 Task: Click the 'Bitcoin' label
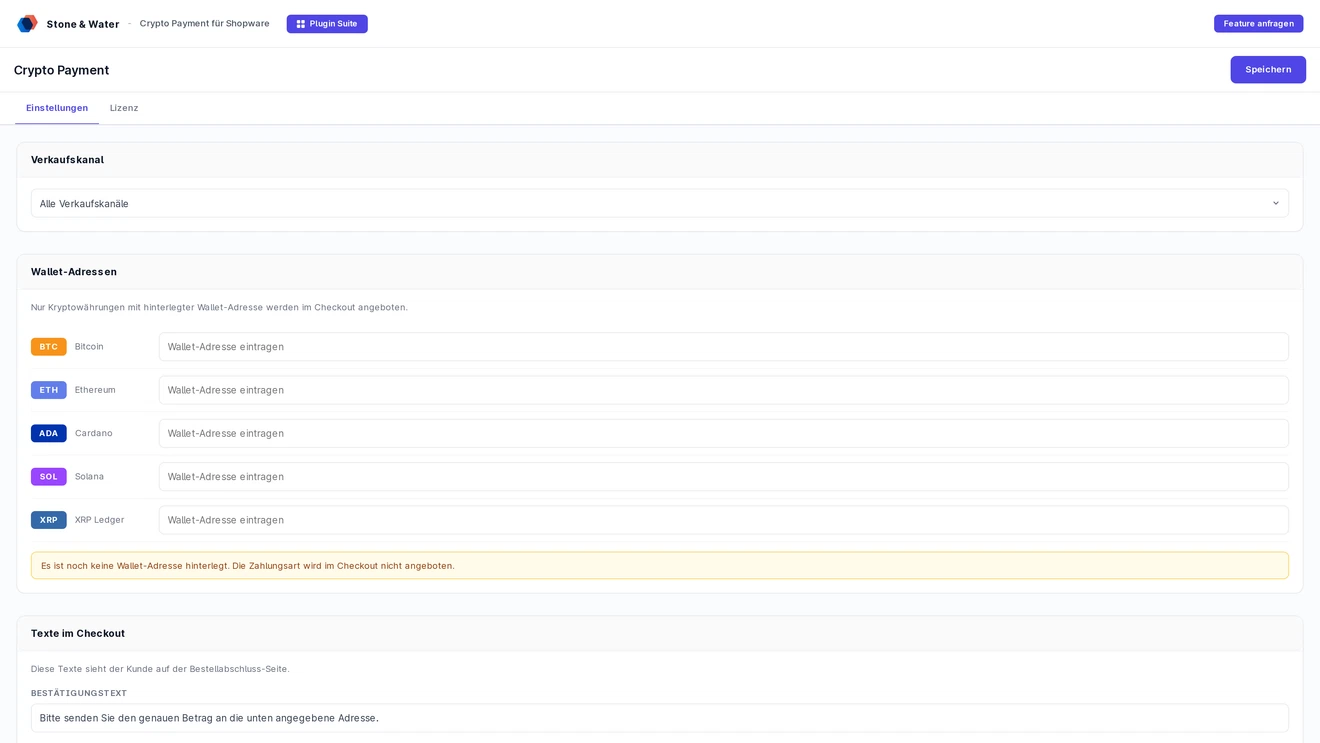pos(89,347)
